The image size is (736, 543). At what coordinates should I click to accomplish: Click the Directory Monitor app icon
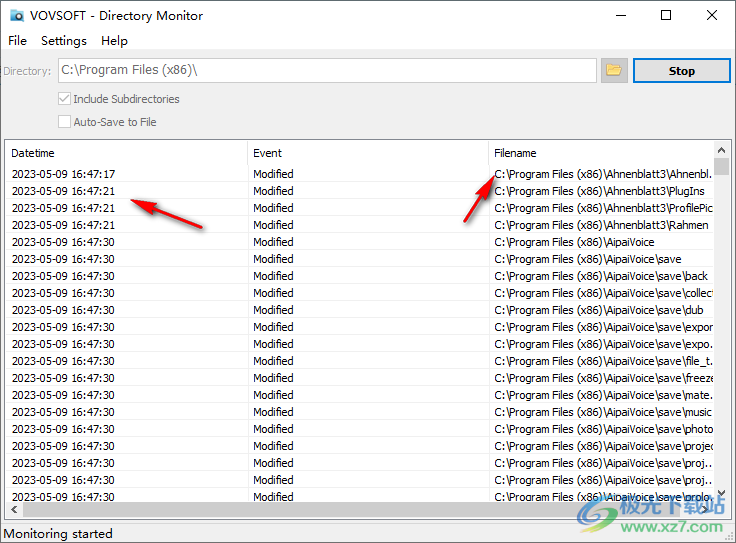pos(17,15)
